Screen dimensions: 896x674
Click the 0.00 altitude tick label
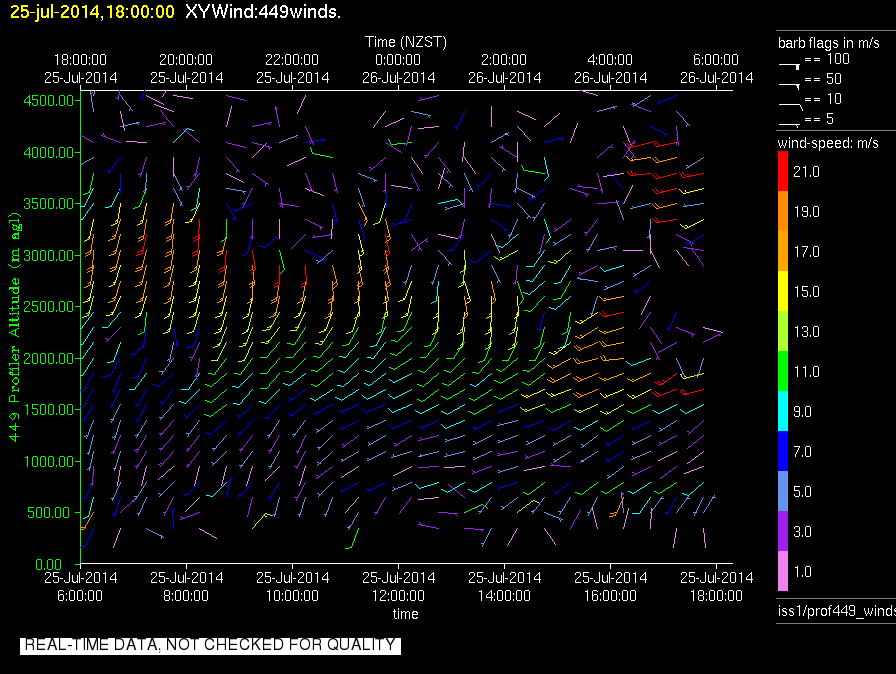click(x=49, y=564)
